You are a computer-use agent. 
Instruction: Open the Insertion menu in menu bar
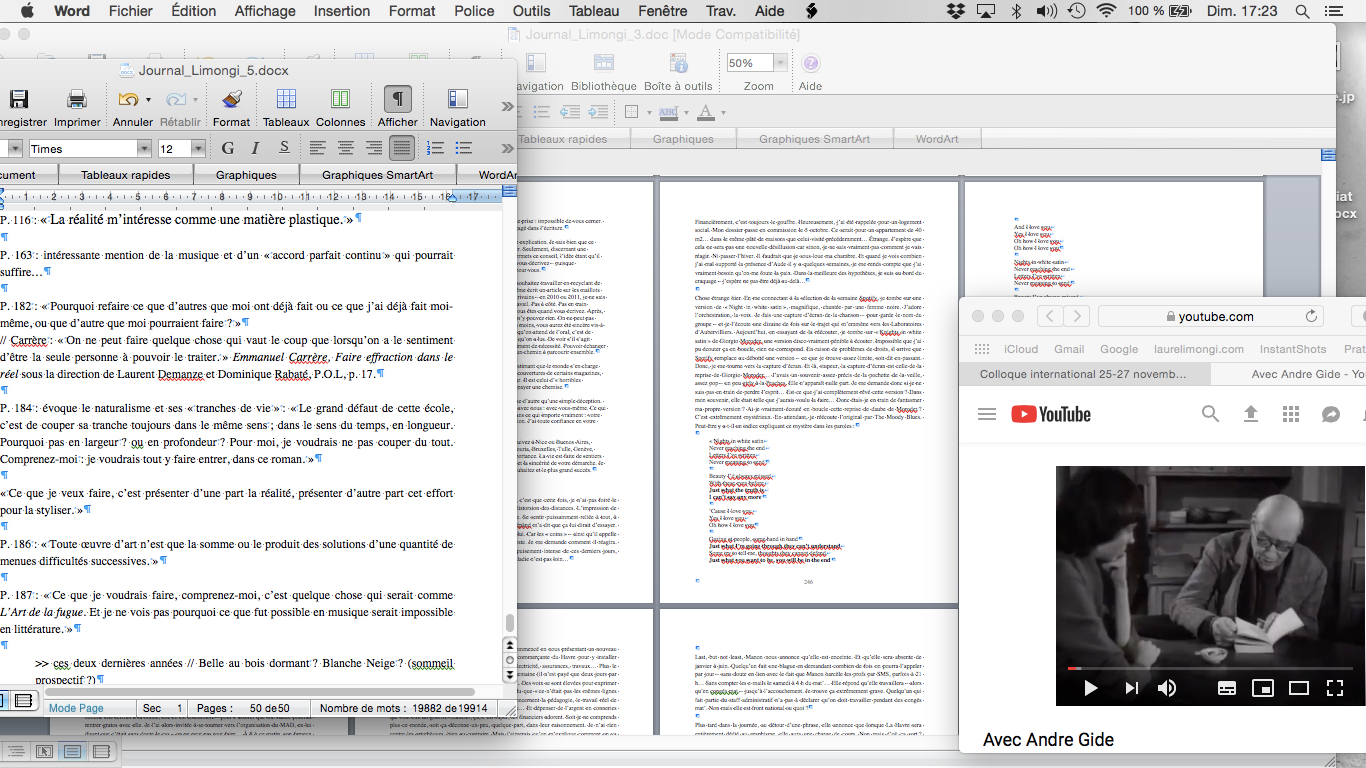341,11
